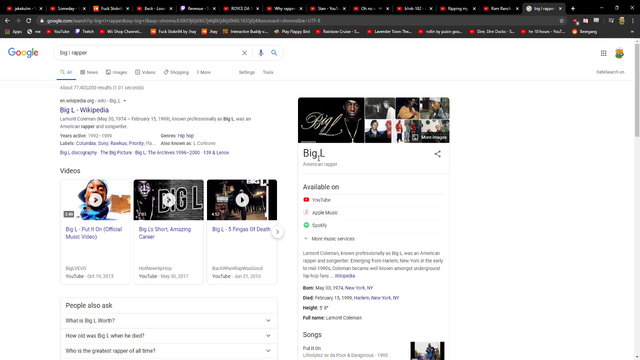Click 'Harlem' death place link

pyautogui.click(x=362, y=298)
